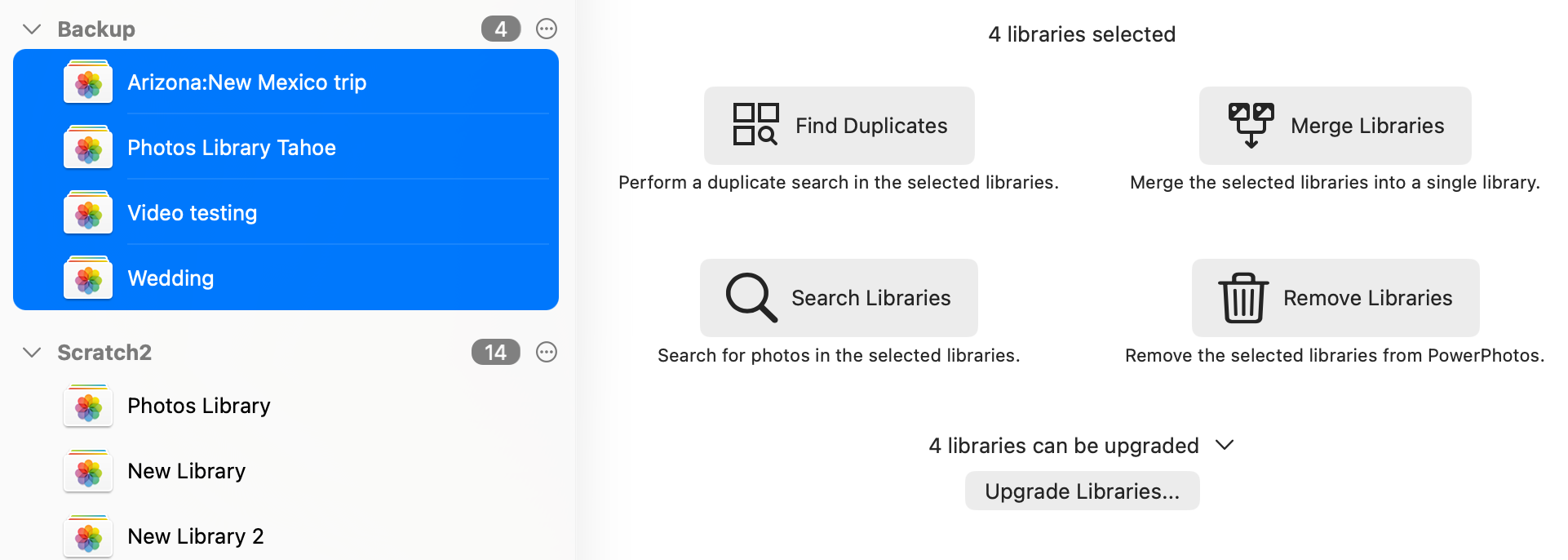Expand the libraries upgrade details disclosure
1568x560 pixels.
click(x=1225, y=445)
